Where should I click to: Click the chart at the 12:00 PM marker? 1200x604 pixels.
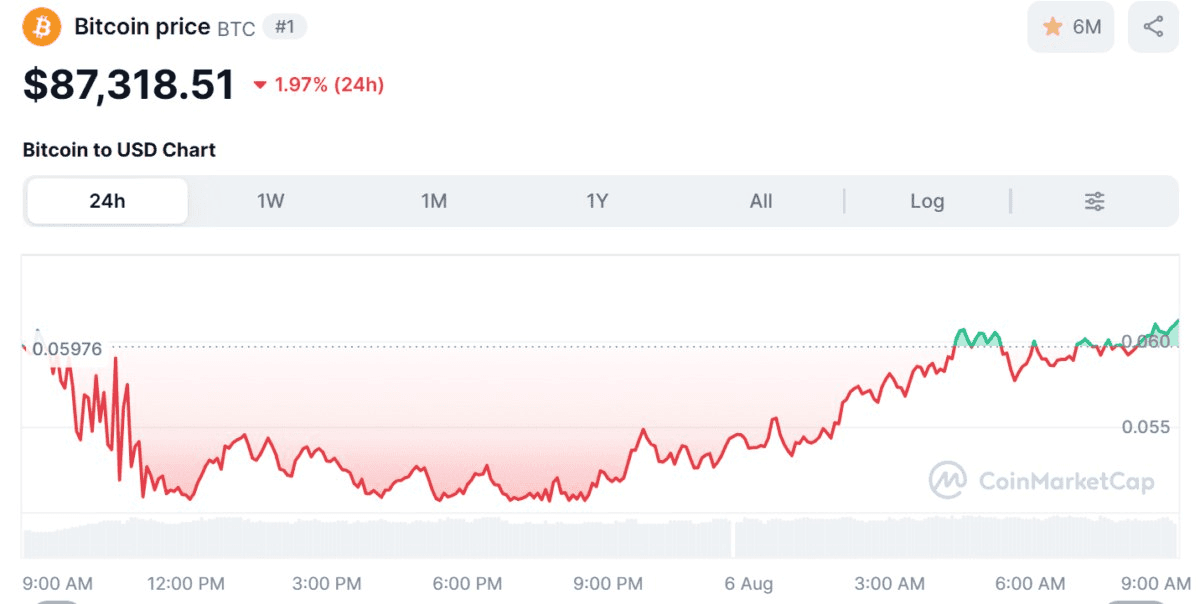[185, 488]
